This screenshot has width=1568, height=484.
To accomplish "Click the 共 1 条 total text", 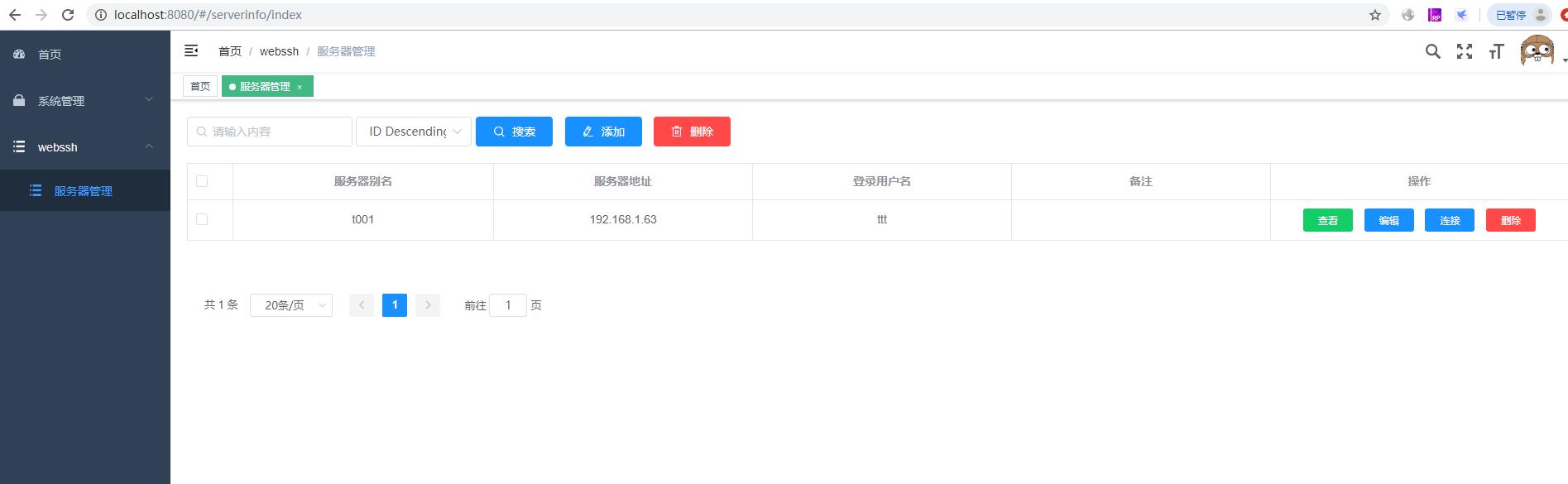I will [x=221, y=305].
